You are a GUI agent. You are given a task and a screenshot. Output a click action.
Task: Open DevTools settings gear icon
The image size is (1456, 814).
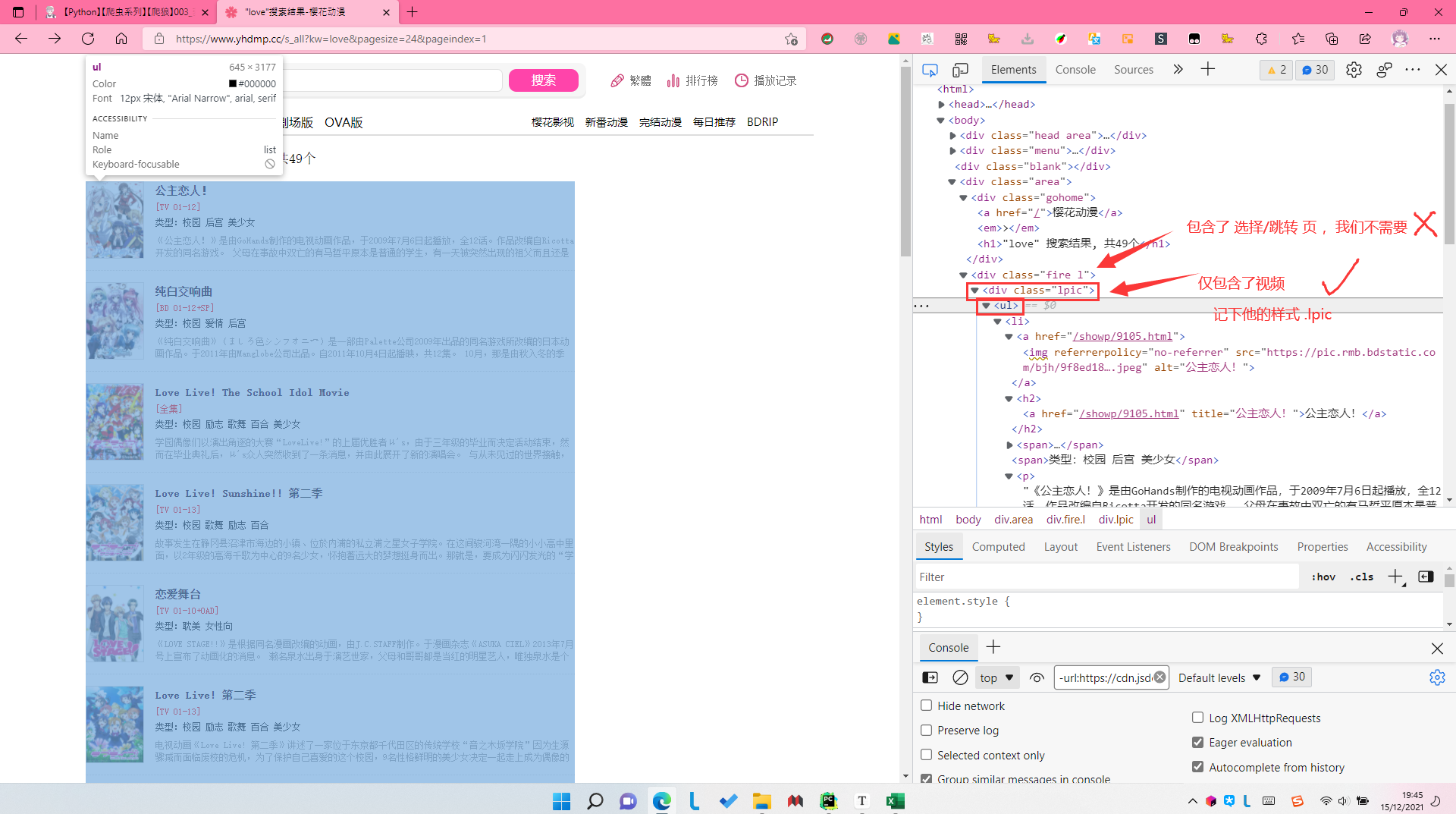(x=1354, y=70)
